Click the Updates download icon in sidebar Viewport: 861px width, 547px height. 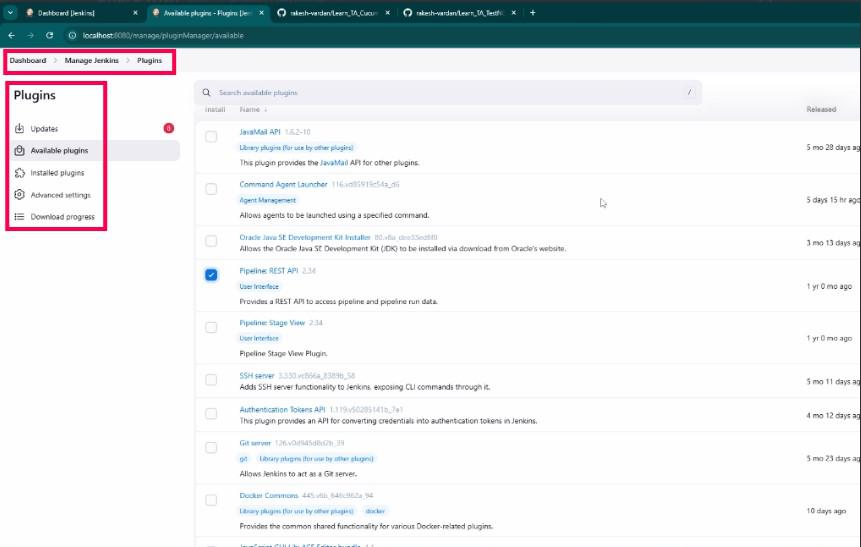tap(19, 129)
